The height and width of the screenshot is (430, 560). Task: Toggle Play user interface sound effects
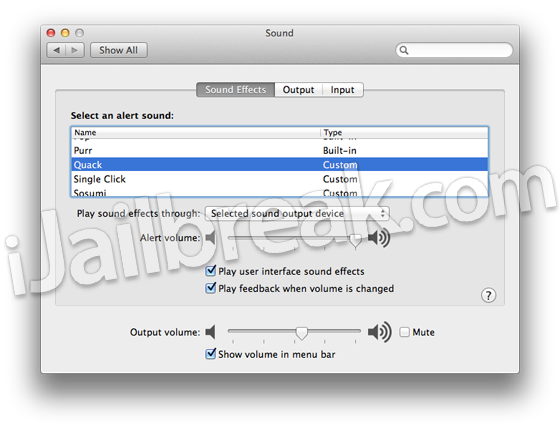[x=211, y=271]
